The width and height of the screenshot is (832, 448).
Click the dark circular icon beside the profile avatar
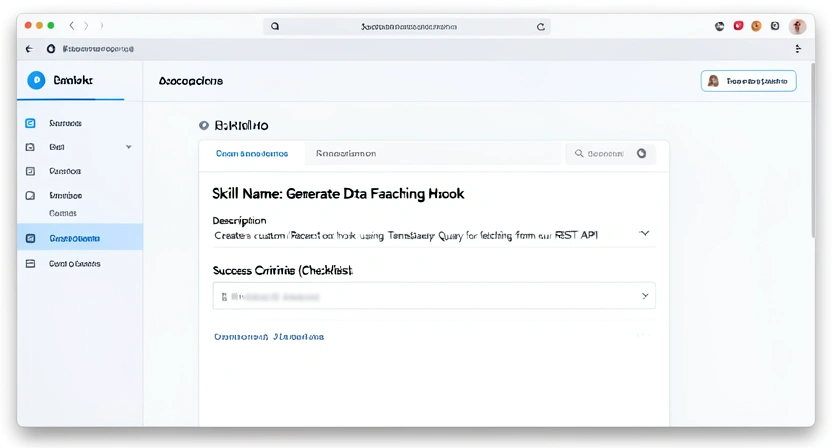pos(775,26)
